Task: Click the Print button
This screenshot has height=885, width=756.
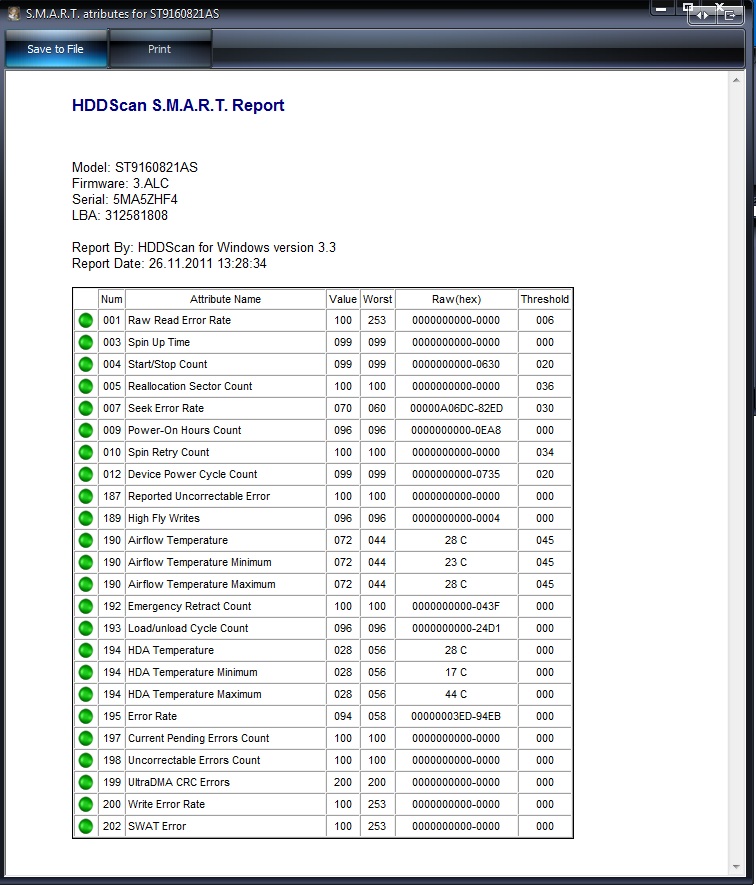Action: [159, 49]
